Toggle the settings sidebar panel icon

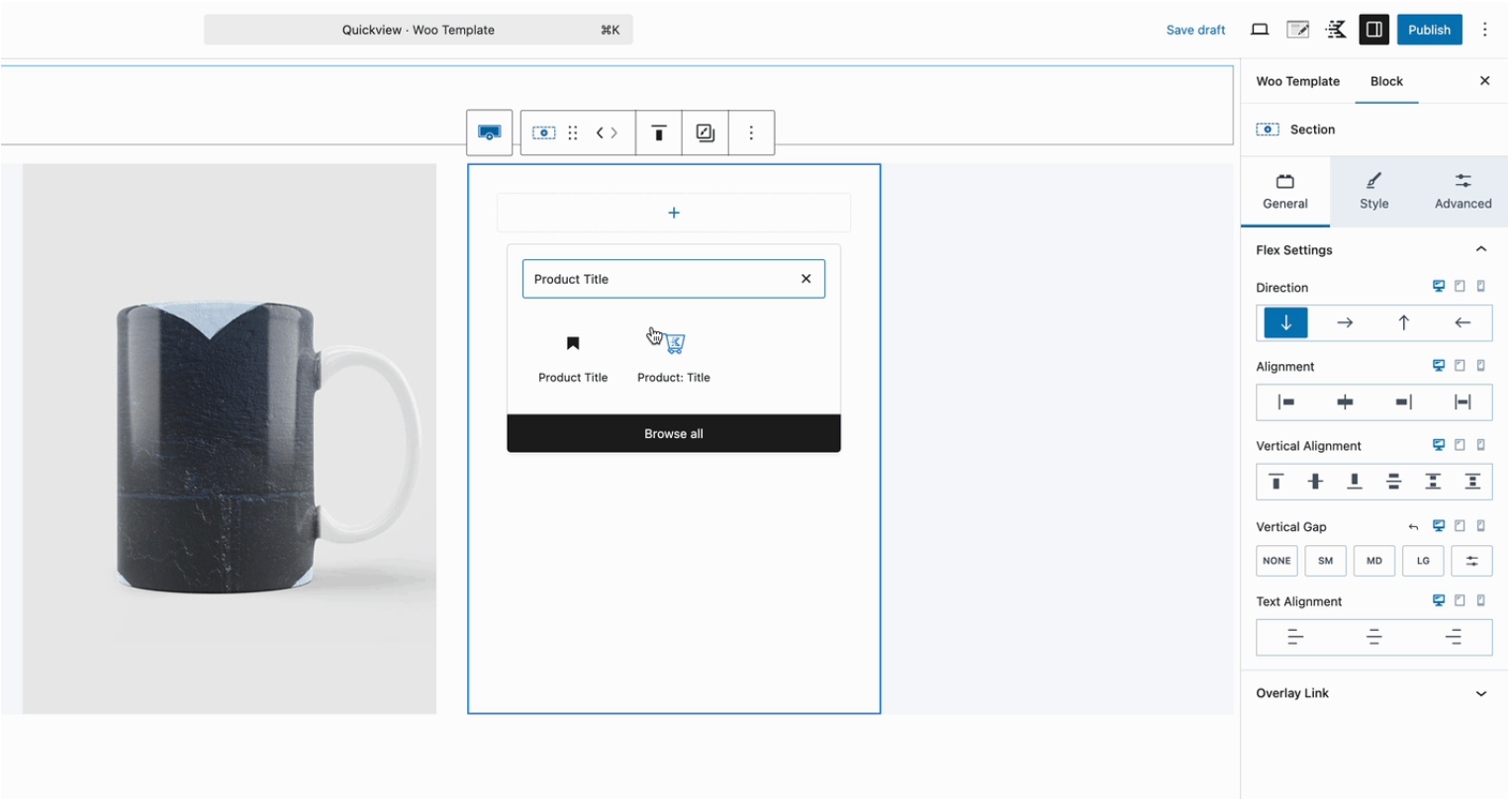(x=1373, y=30)
